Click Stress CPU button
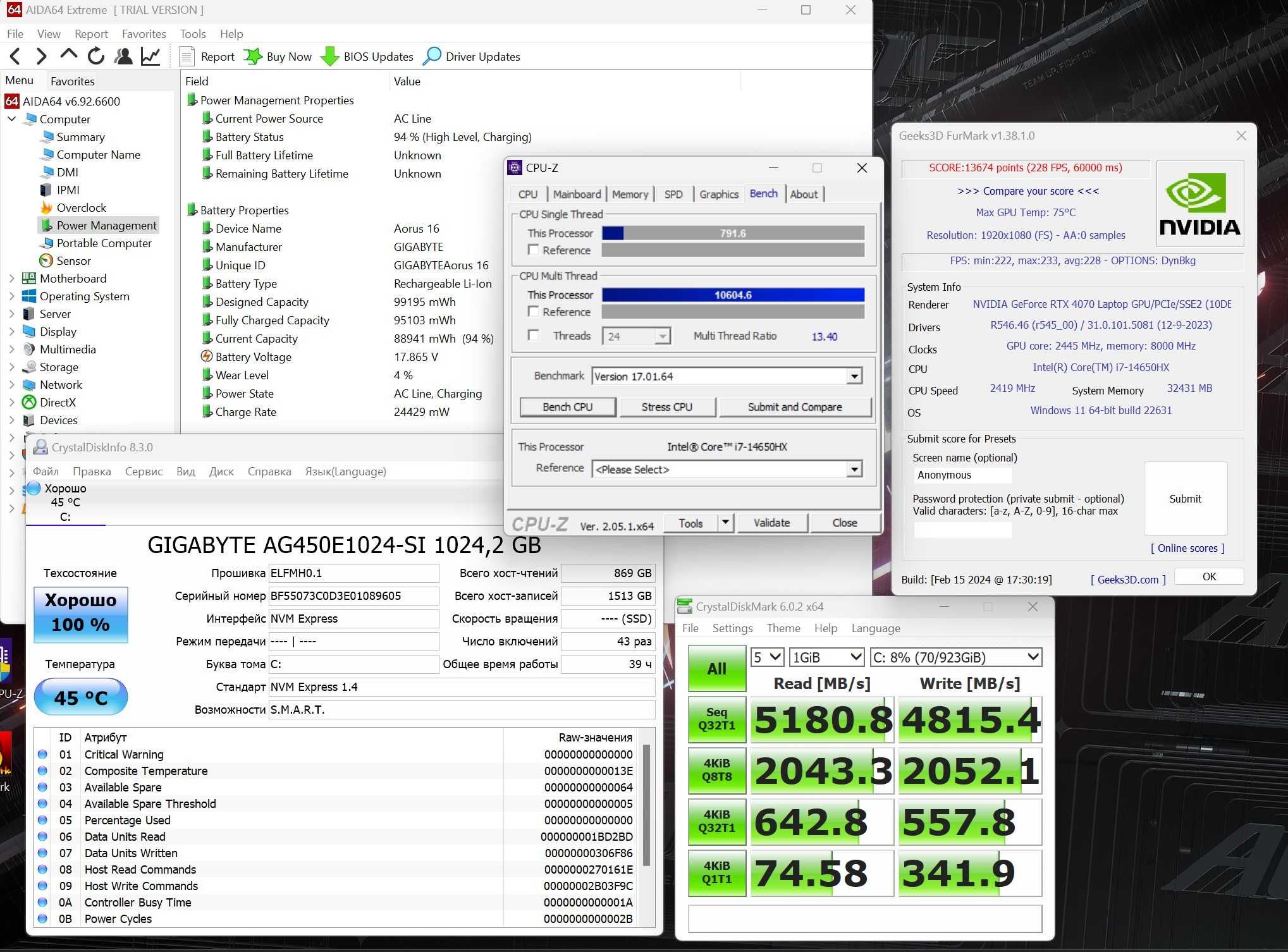 click(x=667, y=407)
